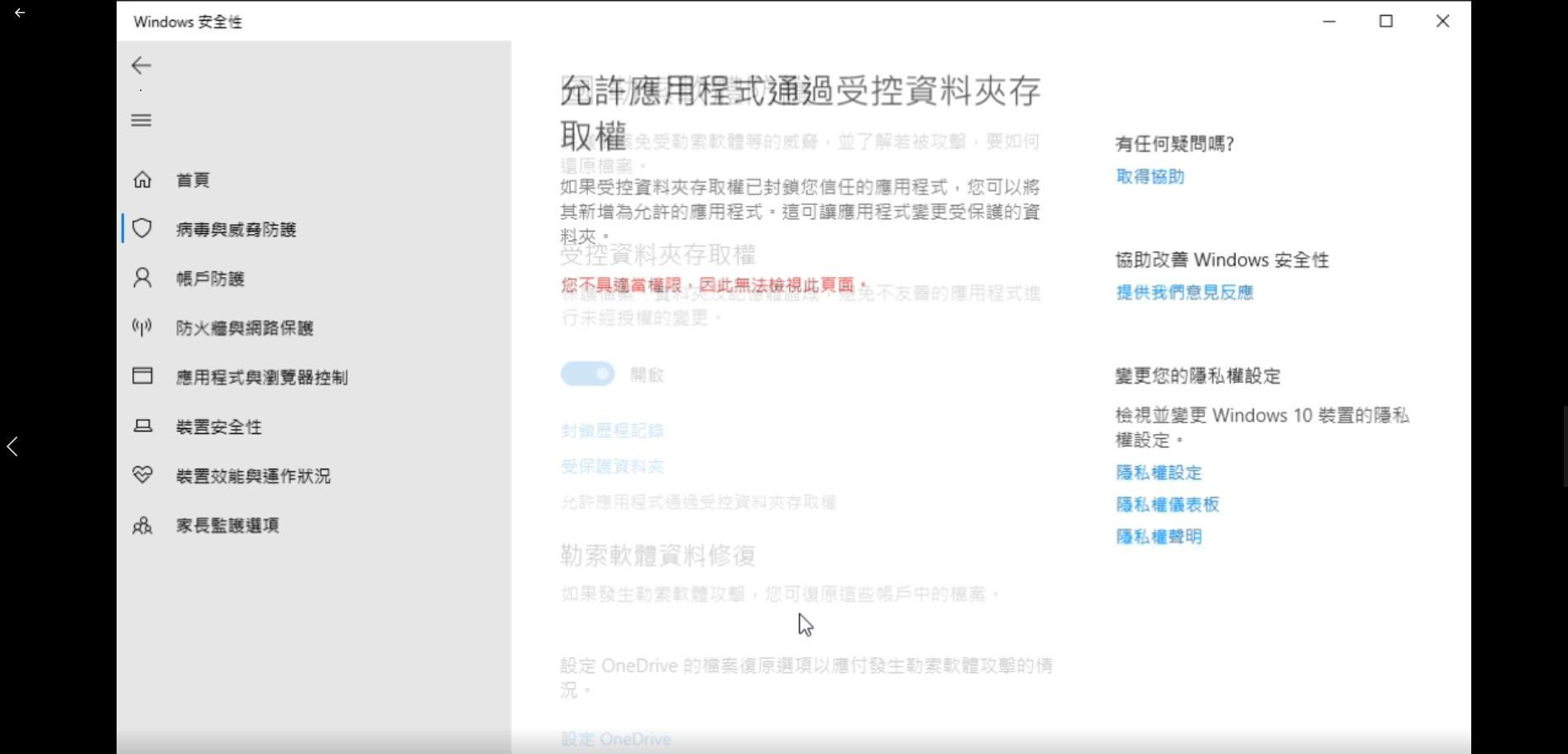
Task: Open the 家長監護選項 sidebar entry
Action: (227, 525)
